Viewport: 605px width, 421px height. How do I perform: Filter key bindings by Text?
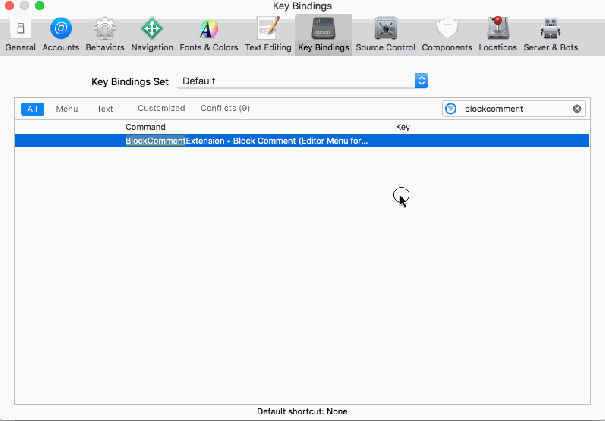click(x=105, y=108)
